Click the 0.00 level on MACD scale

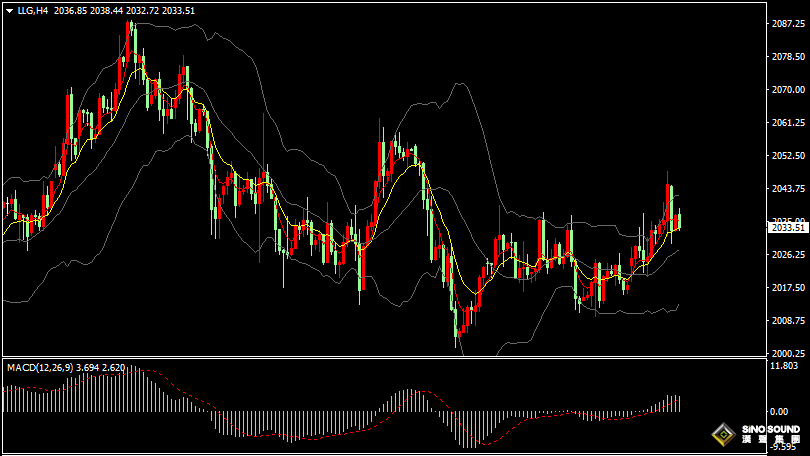click(780, 411)
